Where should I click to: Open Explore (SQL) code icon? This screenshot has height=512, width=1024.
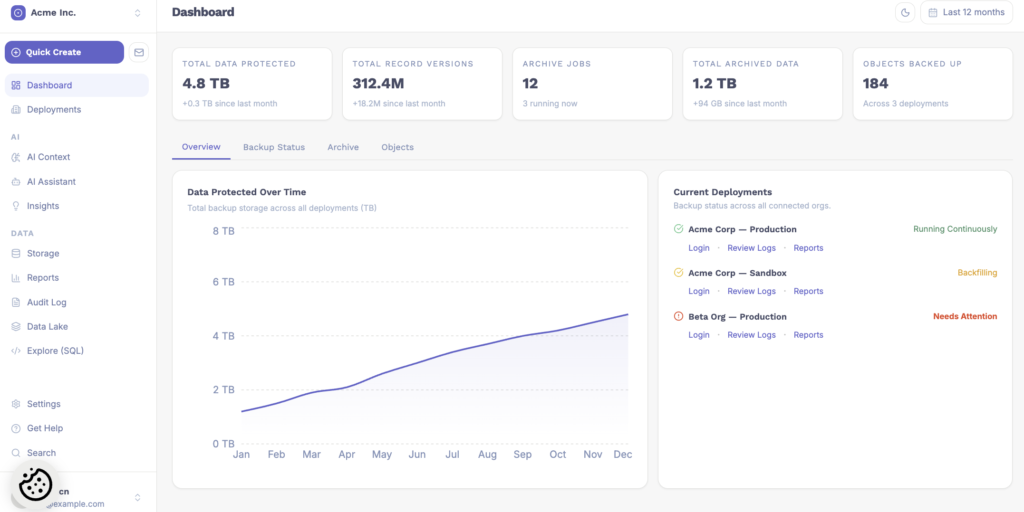[x=16, y=351]
